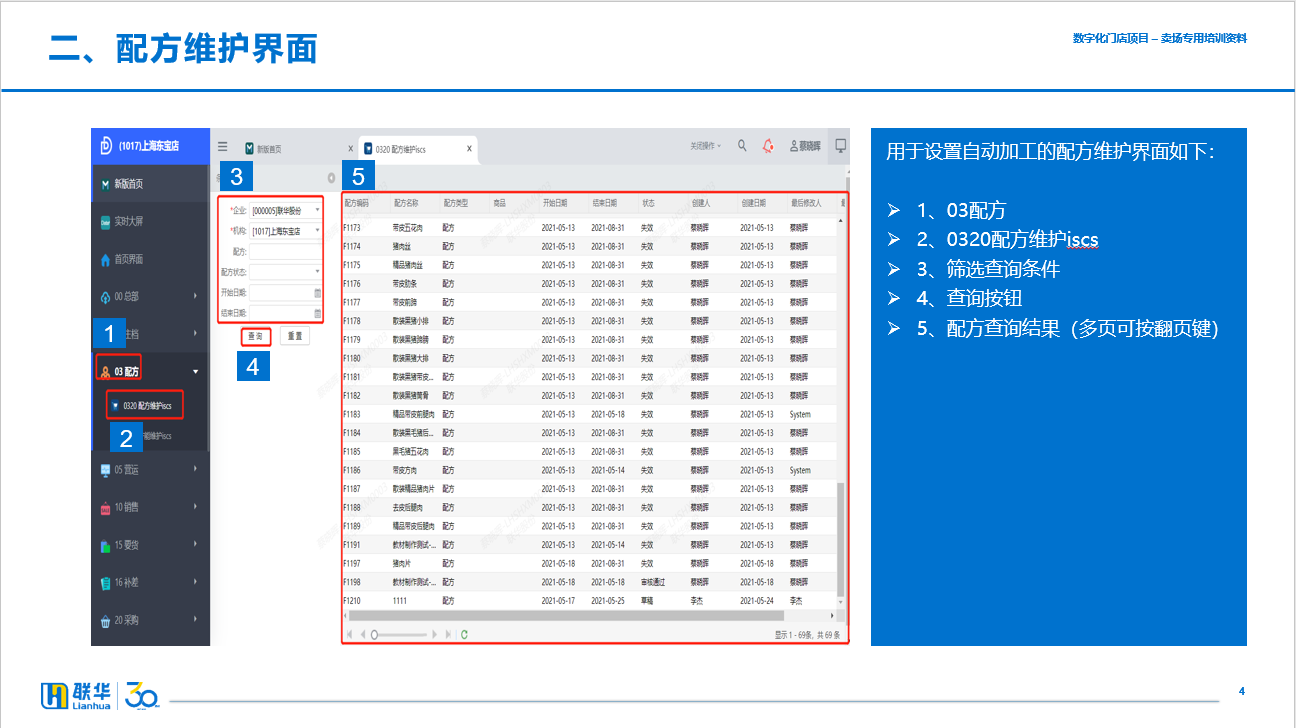
Task: Open the 企业 combo box
Action: [286, 210]
